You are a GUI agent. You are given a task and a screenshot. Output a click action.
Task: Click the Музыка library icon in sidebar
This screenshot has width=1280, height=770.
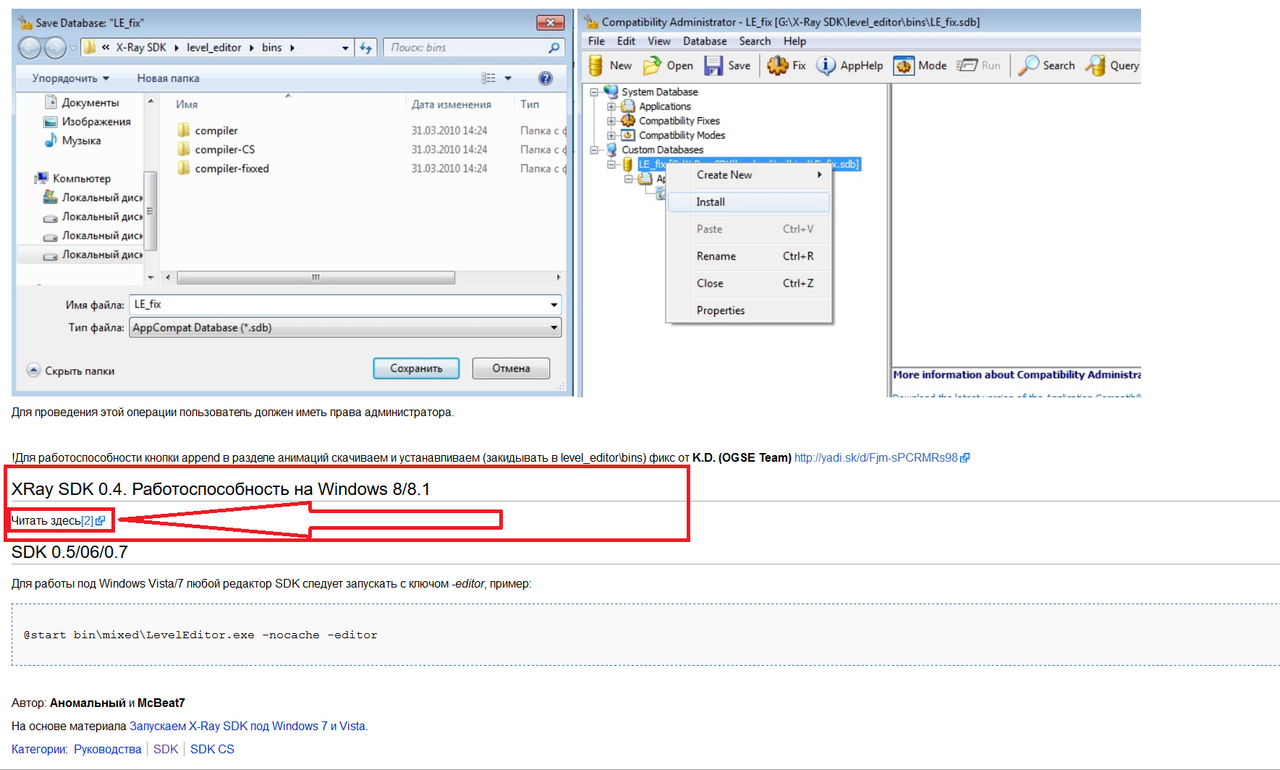[51, 140]
